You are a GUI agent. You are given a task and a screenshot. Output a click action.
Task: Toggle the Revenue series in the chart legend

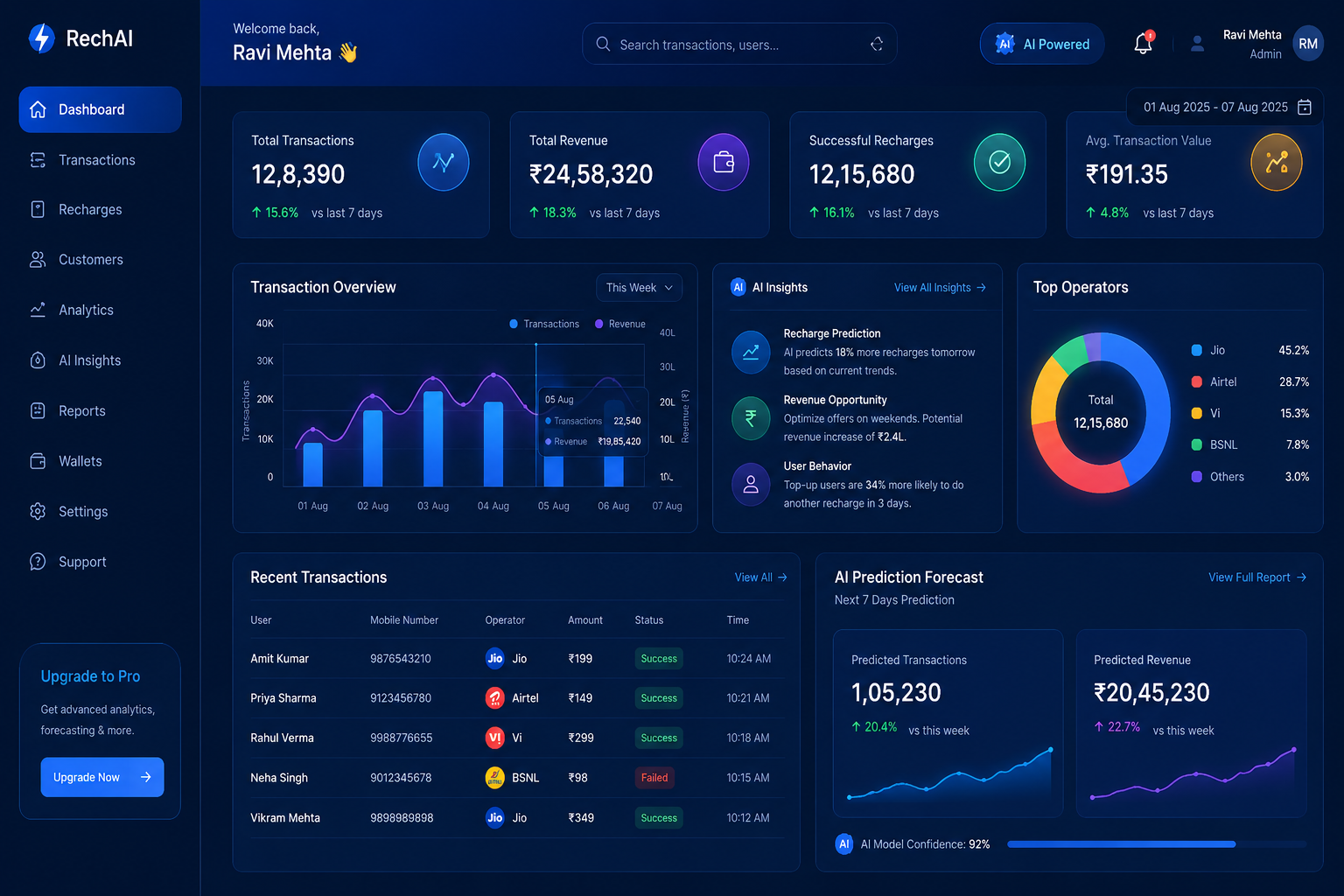(620, 324)
